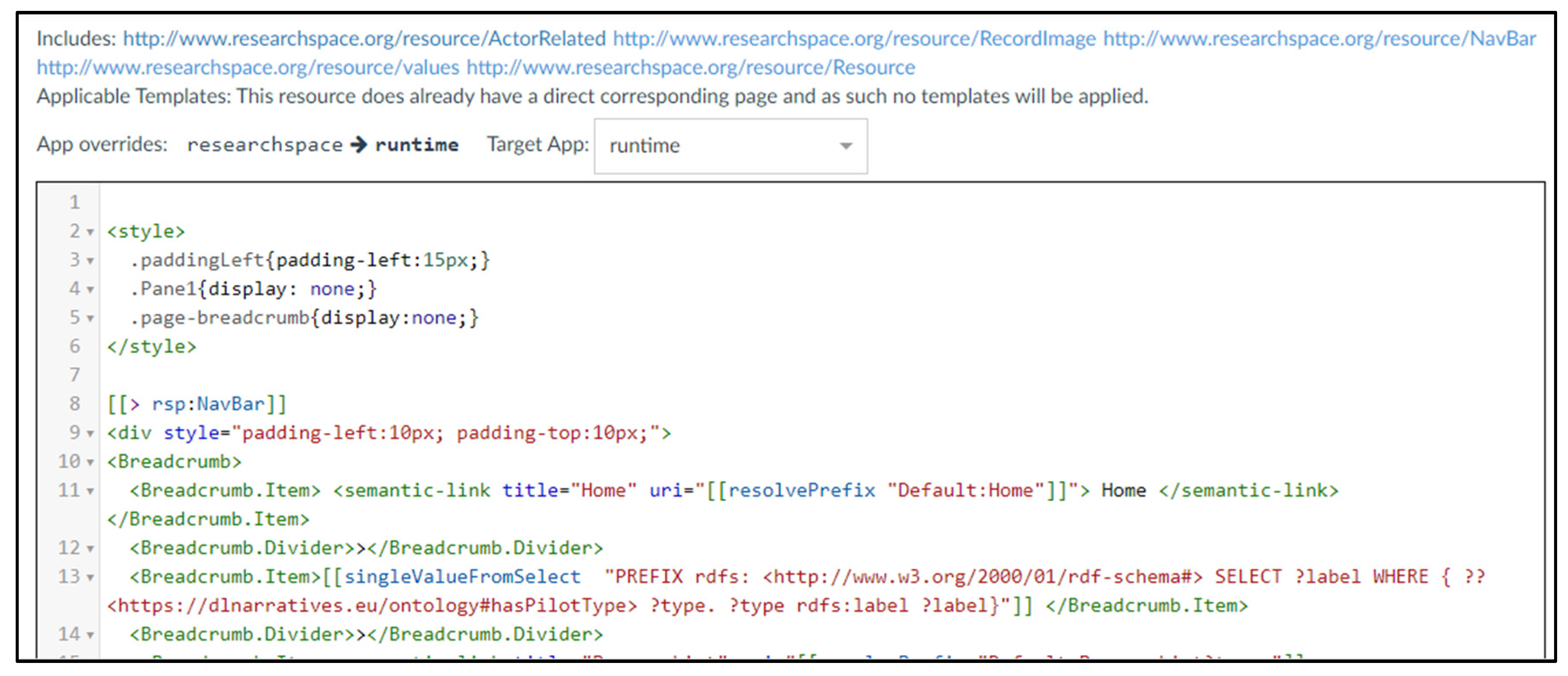
Task: Fold the Breadcrumb.Item on line 11
Action: click(90, 491)
